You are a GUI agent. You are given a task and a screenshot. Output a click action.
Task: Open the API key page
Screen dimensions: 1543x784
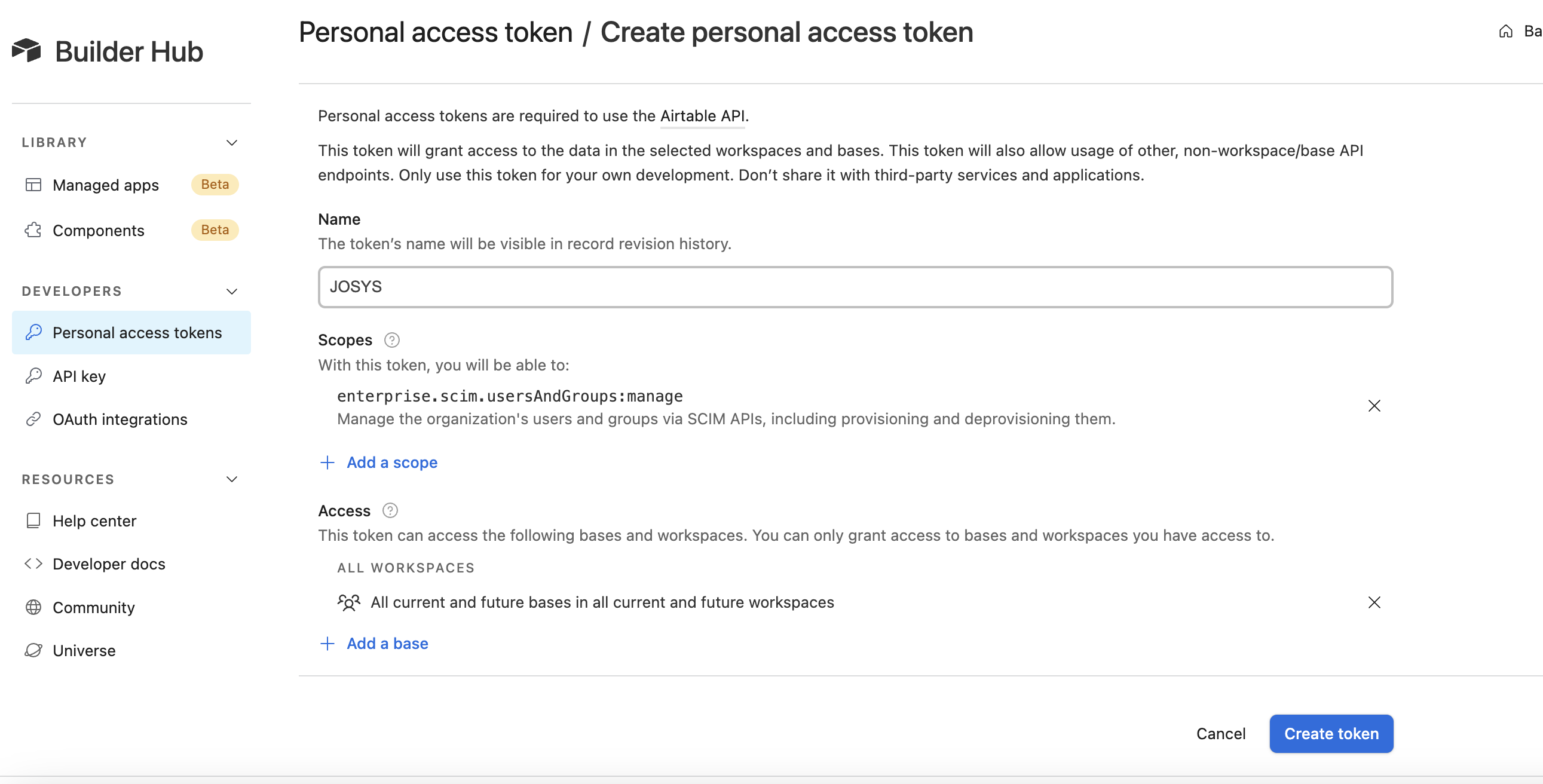[x=79, y=376]
